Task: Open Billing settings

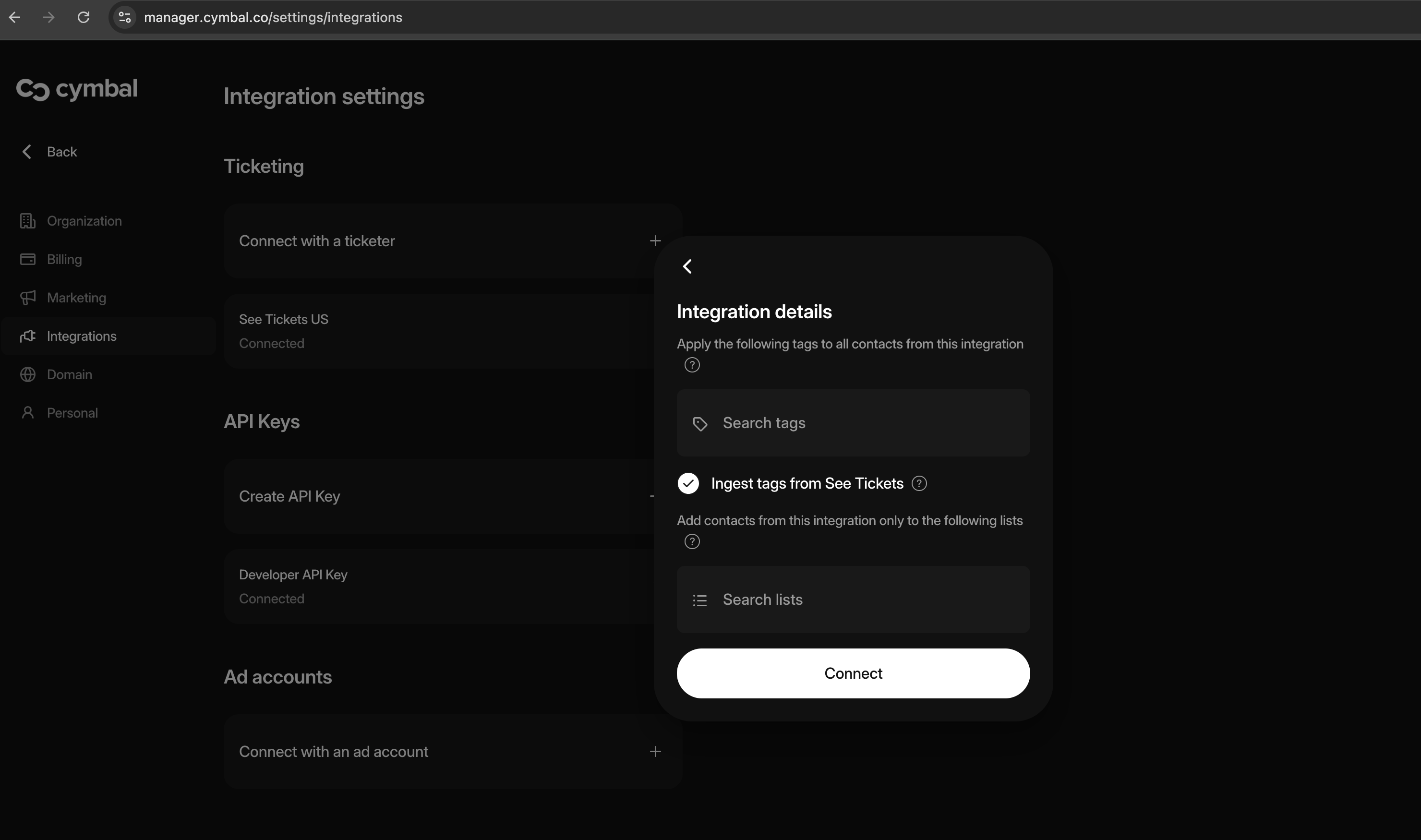Action: coord(64,259)
